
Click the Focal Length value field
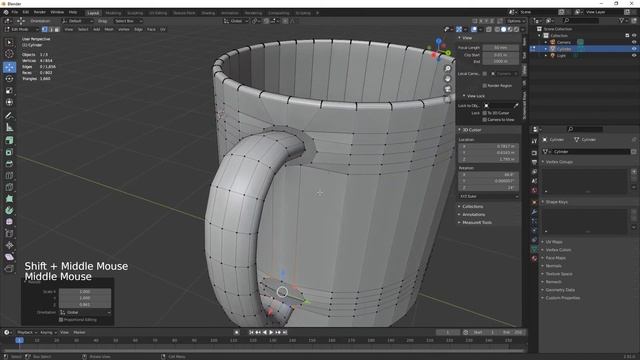(501, 48)
